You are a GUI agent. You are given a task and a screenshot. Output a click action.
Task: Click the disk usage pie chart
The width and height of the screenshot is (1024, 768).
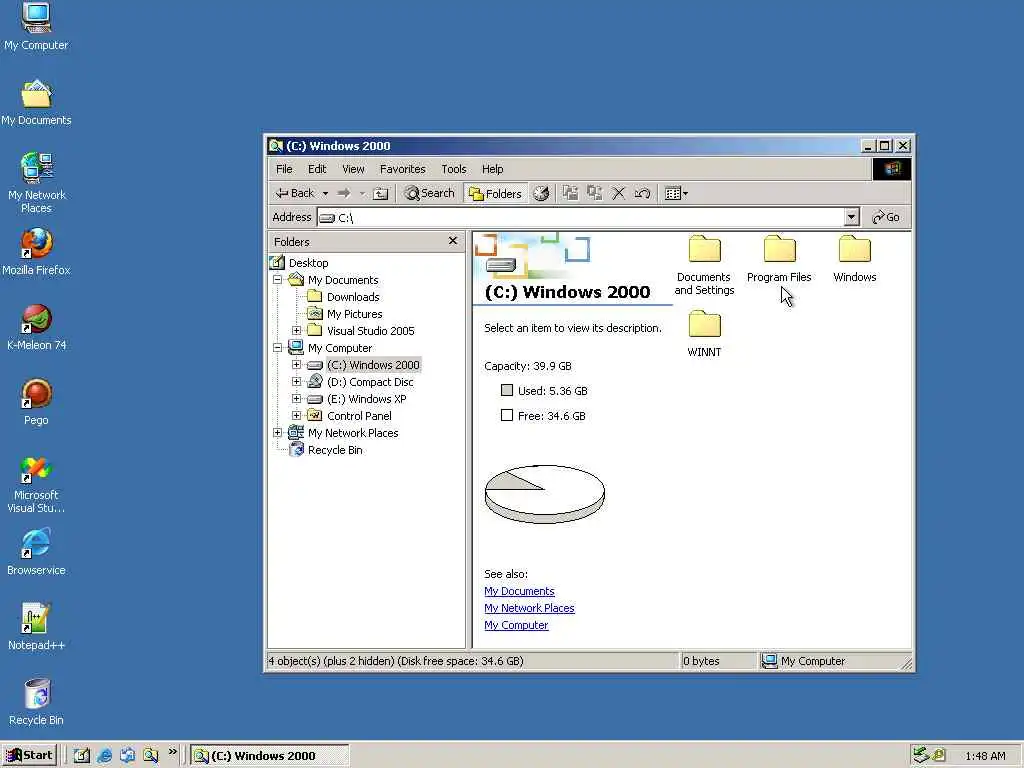click(545, 494)
